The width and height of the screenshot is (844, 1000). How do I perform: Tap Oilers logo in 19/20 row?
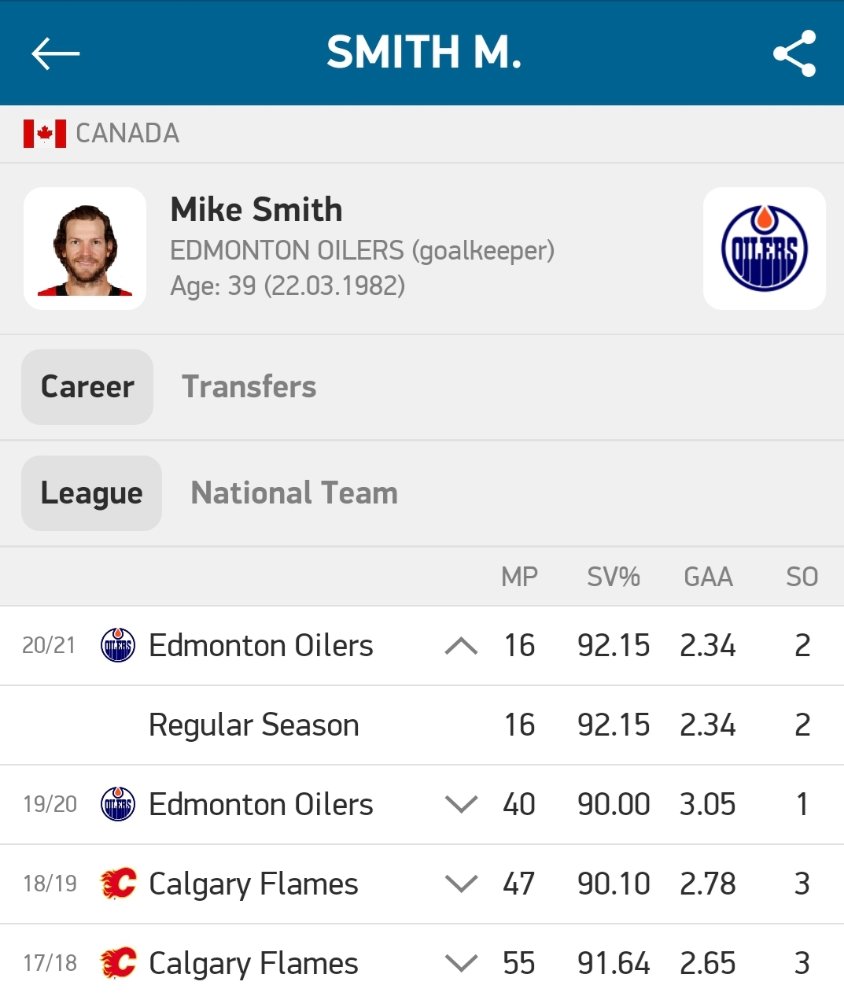[118, 804]
